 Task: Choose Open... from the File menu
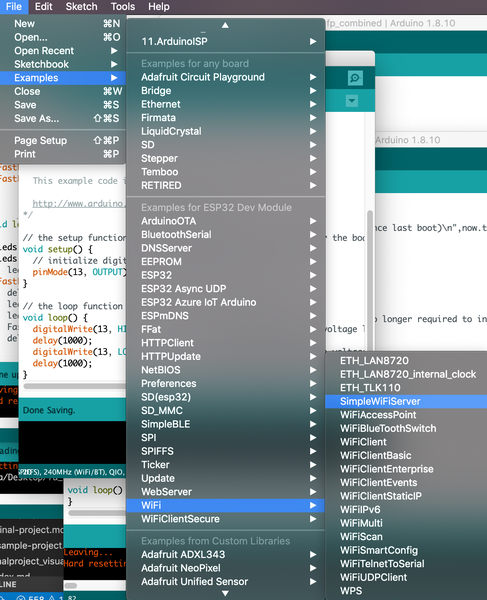(63, 37)
